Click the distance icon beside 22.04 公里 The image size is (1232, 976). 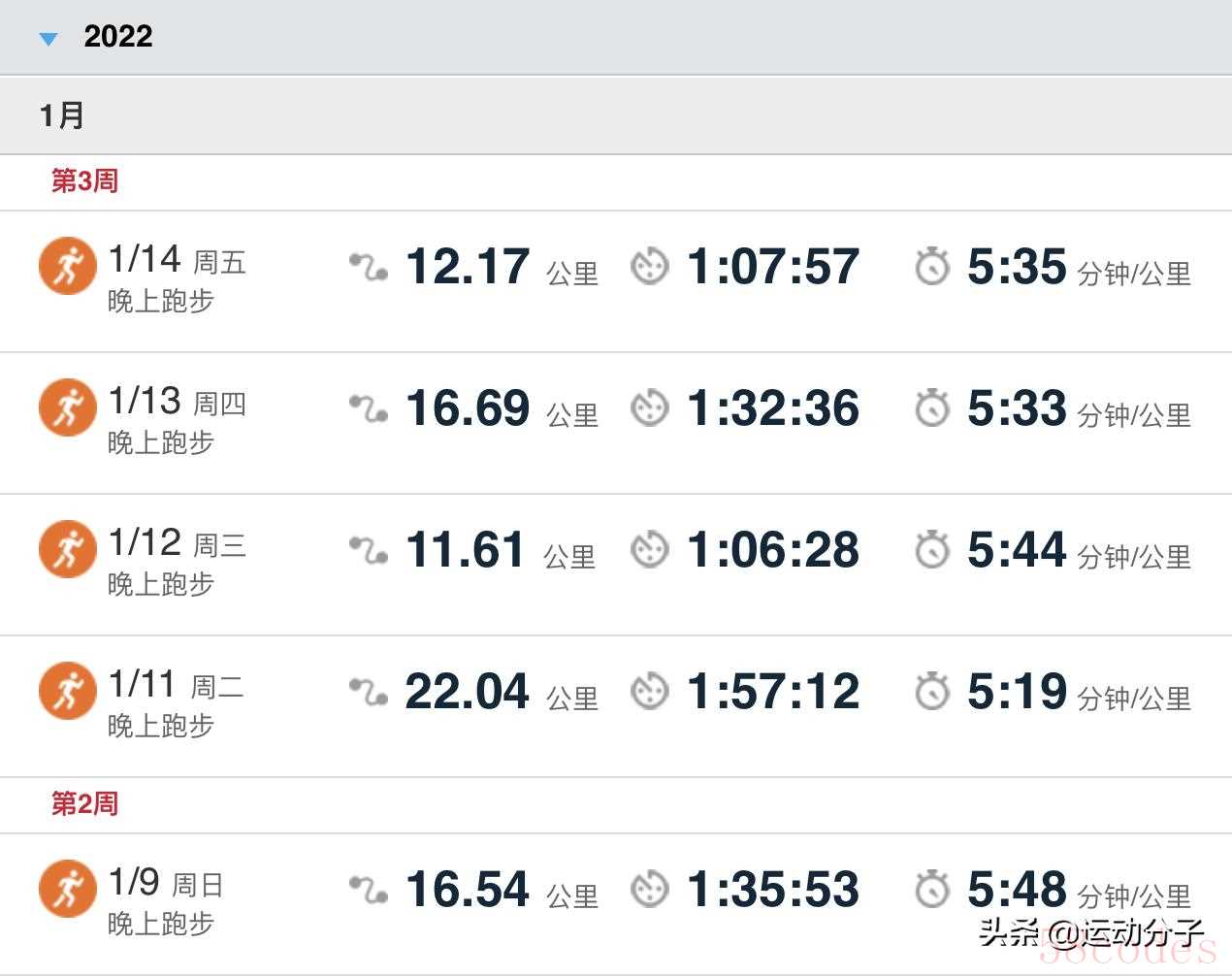(x=369, y=692)
